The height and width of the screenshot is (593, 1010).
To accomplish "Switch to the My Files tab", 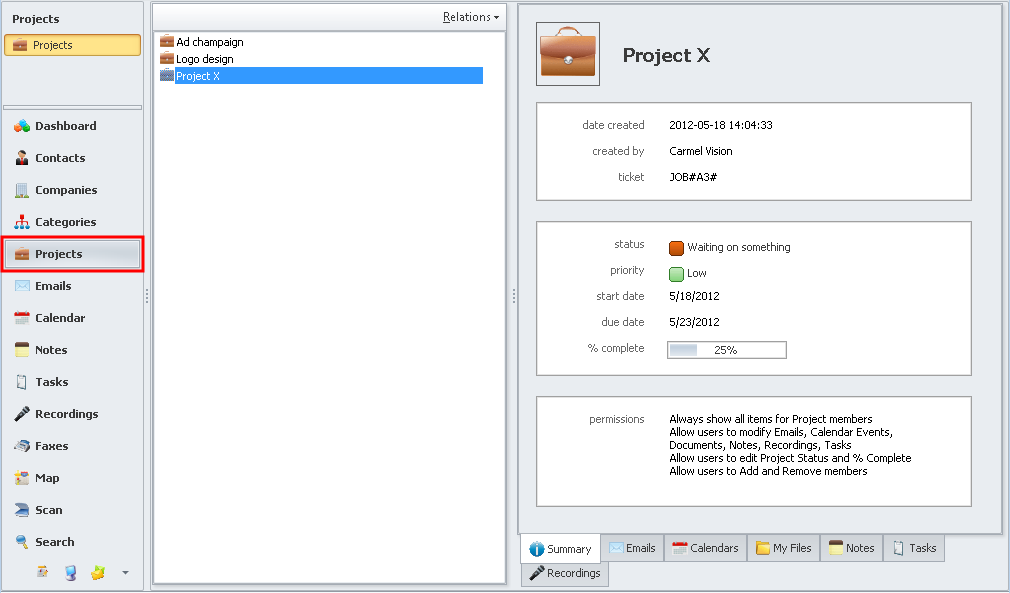I will (x=783, y=548).
